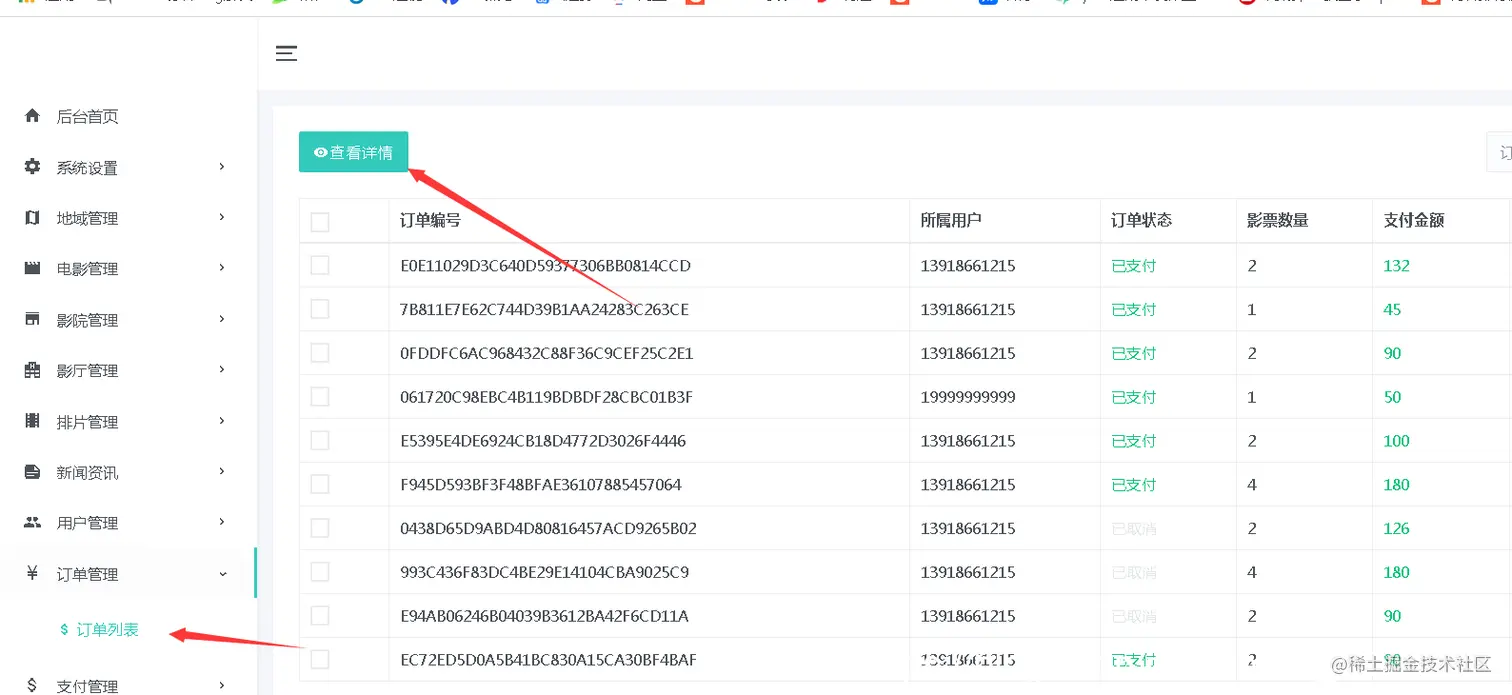Click order number E94AB06246B04039B3612BA42F6CD11A

tap(544, 616)
